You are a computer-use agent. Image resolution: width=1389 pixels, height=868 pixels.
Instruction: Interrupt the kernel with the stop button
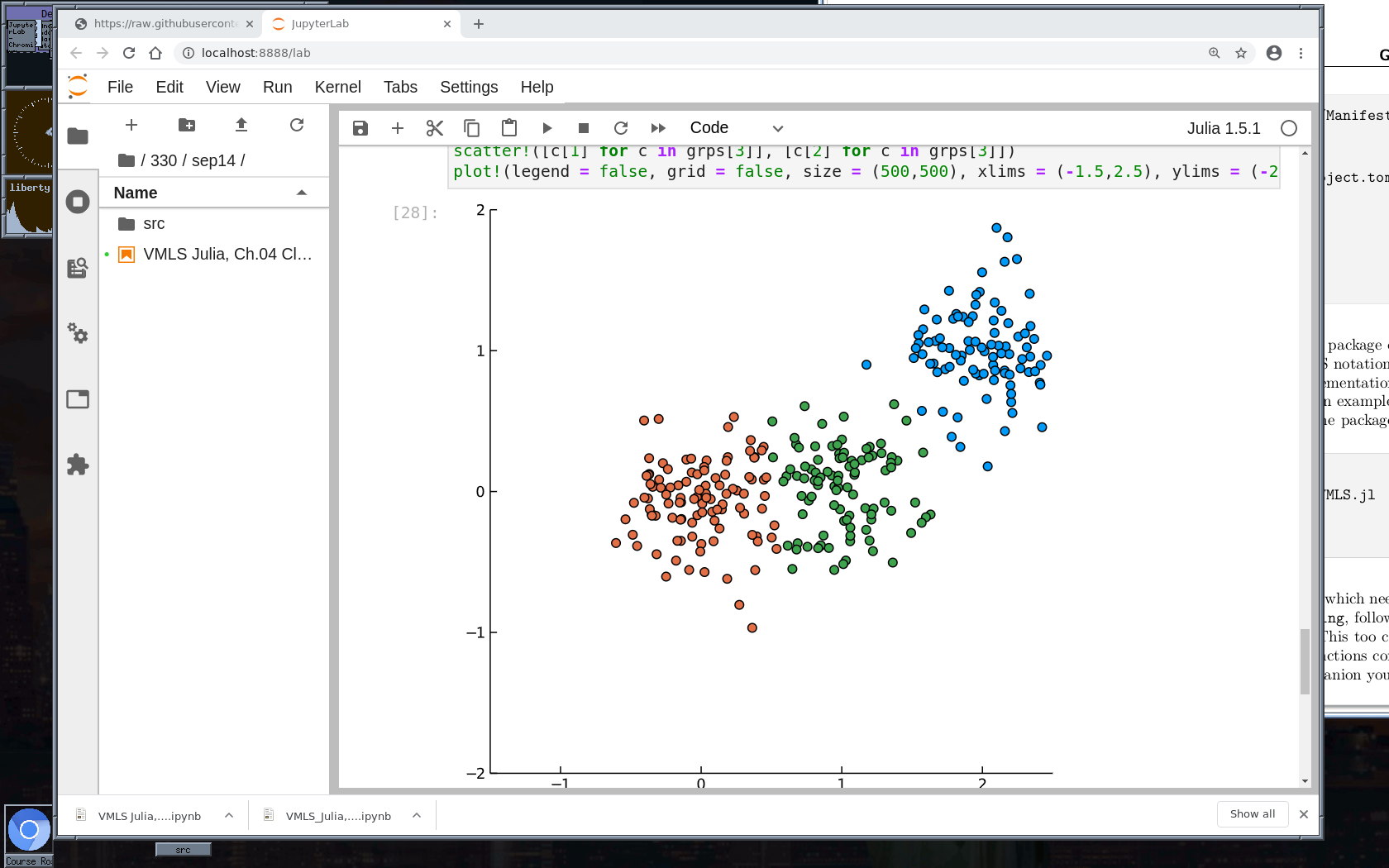pyautogui.click(x=583, y=128)
